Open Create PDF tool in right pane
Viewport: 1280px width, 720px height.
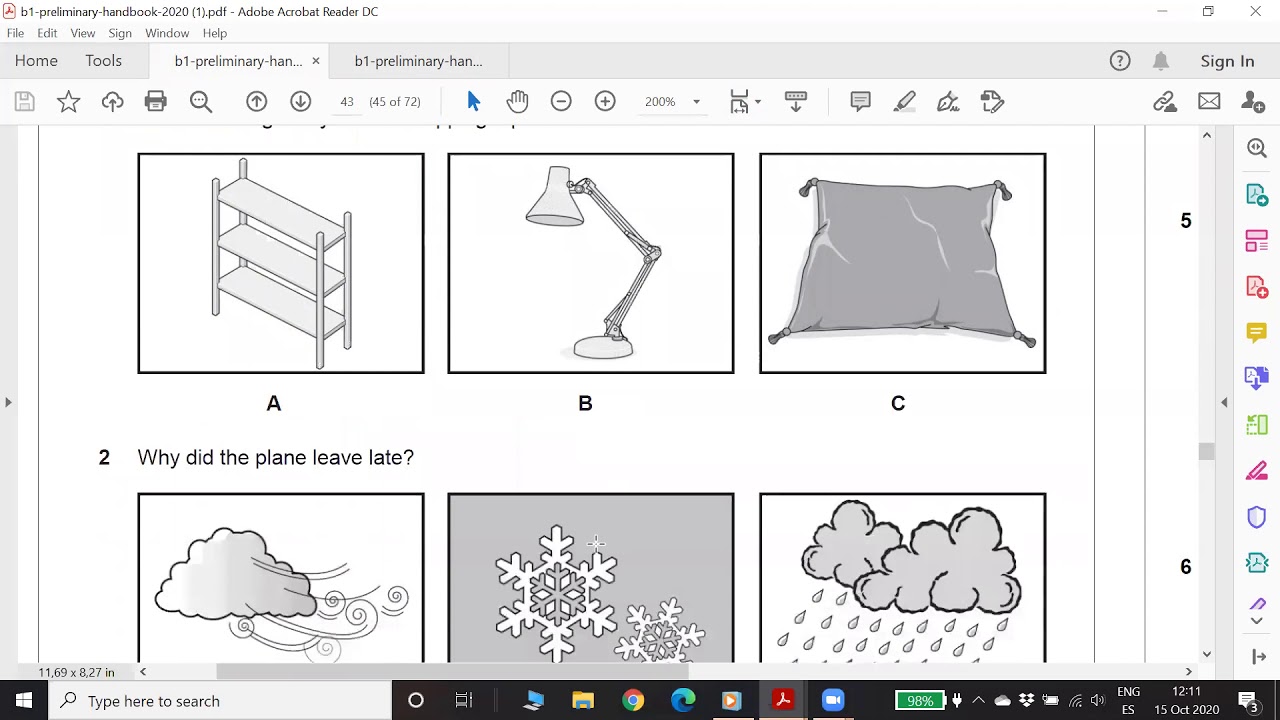coord(1257,288)
